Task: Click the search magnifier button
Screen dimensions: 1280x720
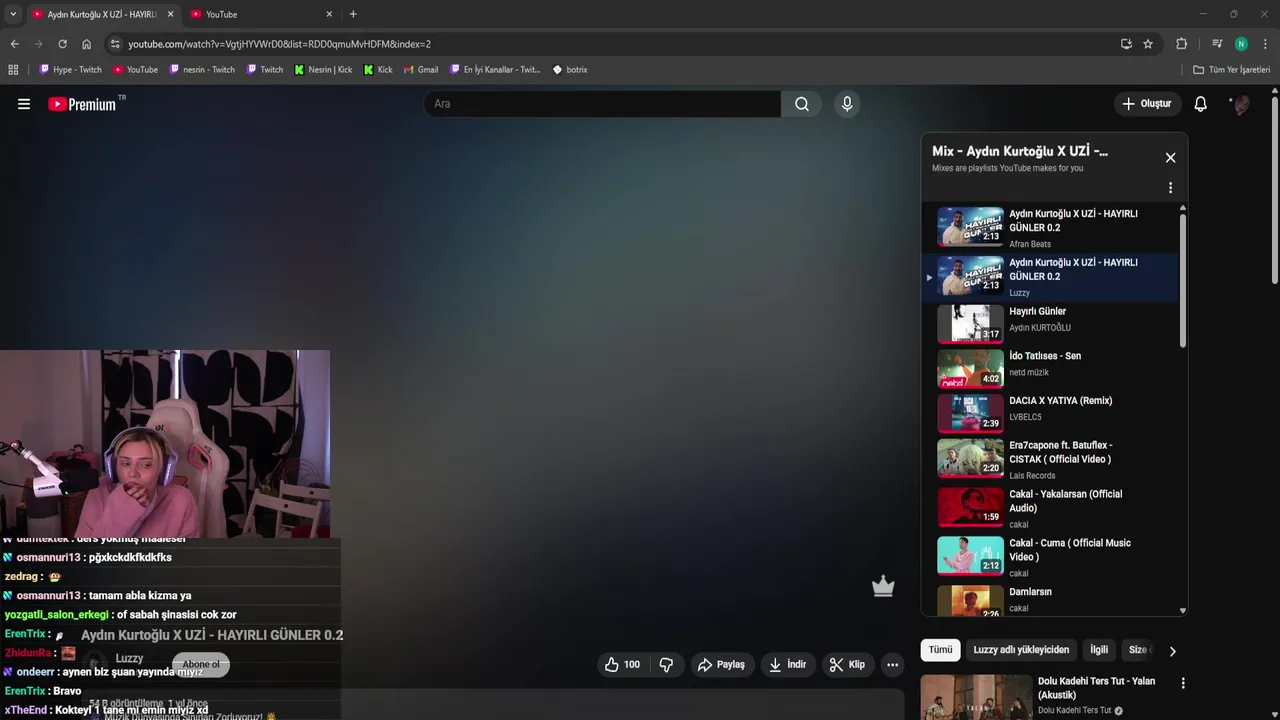Action: click(802, 104)
